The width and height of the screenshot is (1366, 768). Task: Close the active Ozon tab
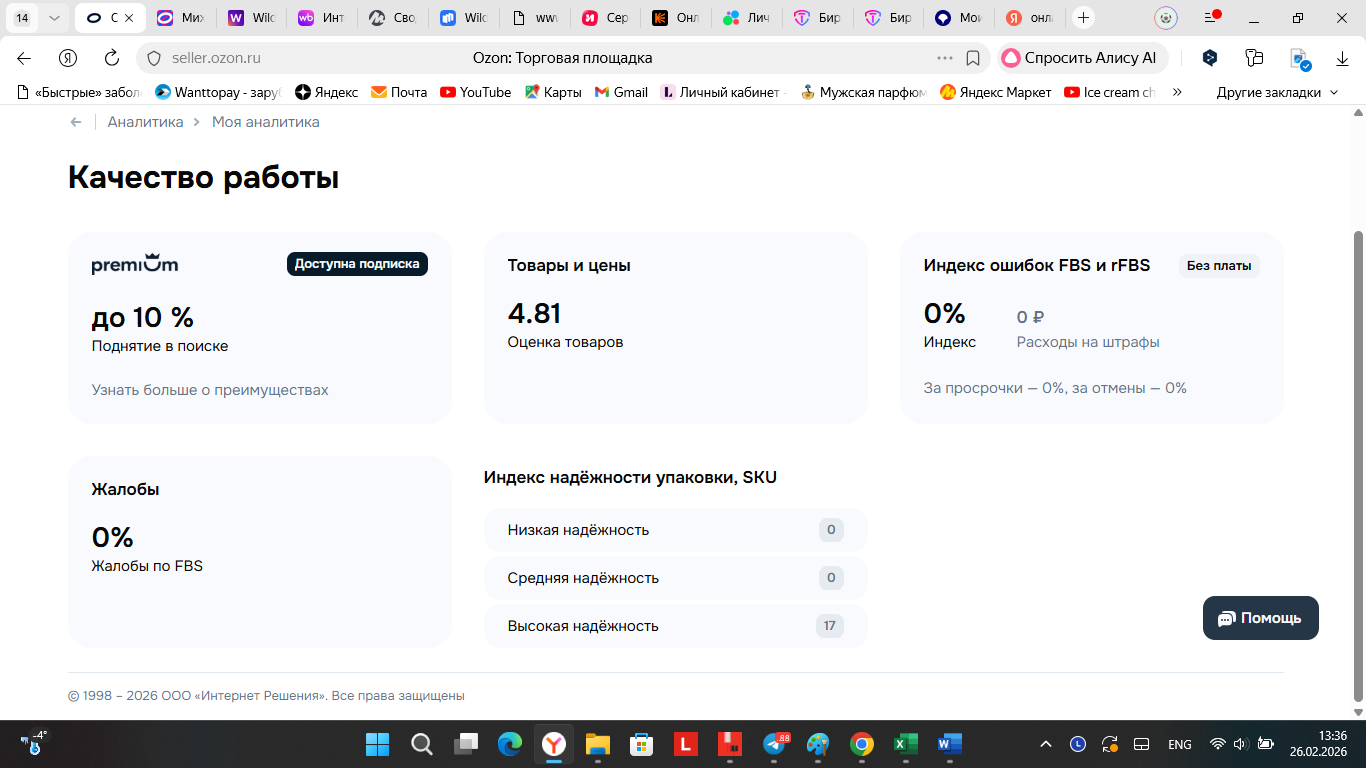[129, 18]
